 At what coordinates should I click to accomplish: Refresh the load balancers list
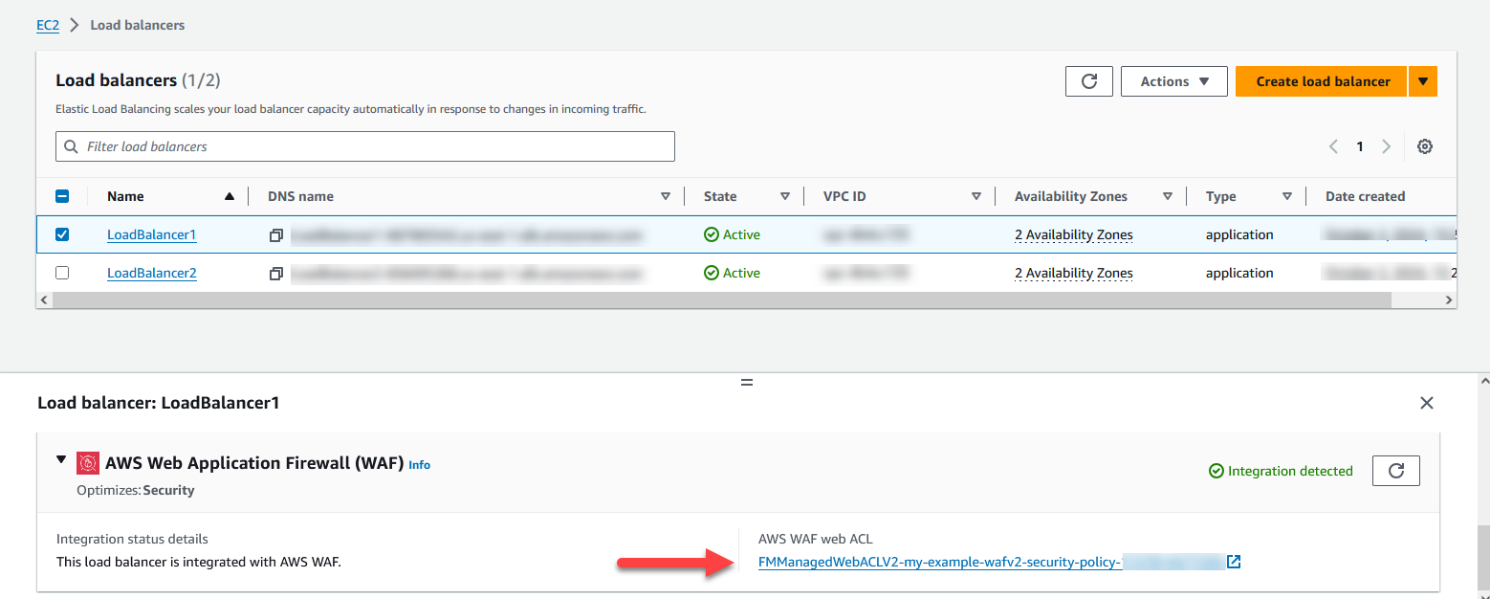tap(1089, 81)
